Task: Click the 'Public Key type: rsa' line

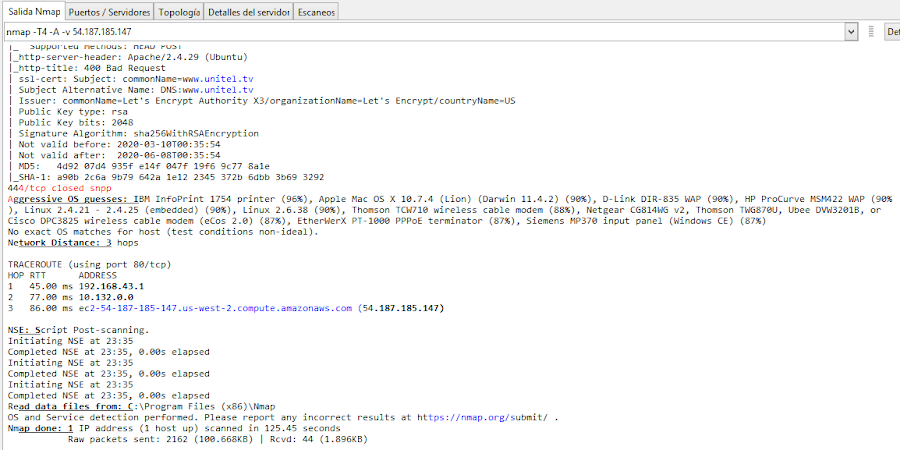Action: (68, 111)
